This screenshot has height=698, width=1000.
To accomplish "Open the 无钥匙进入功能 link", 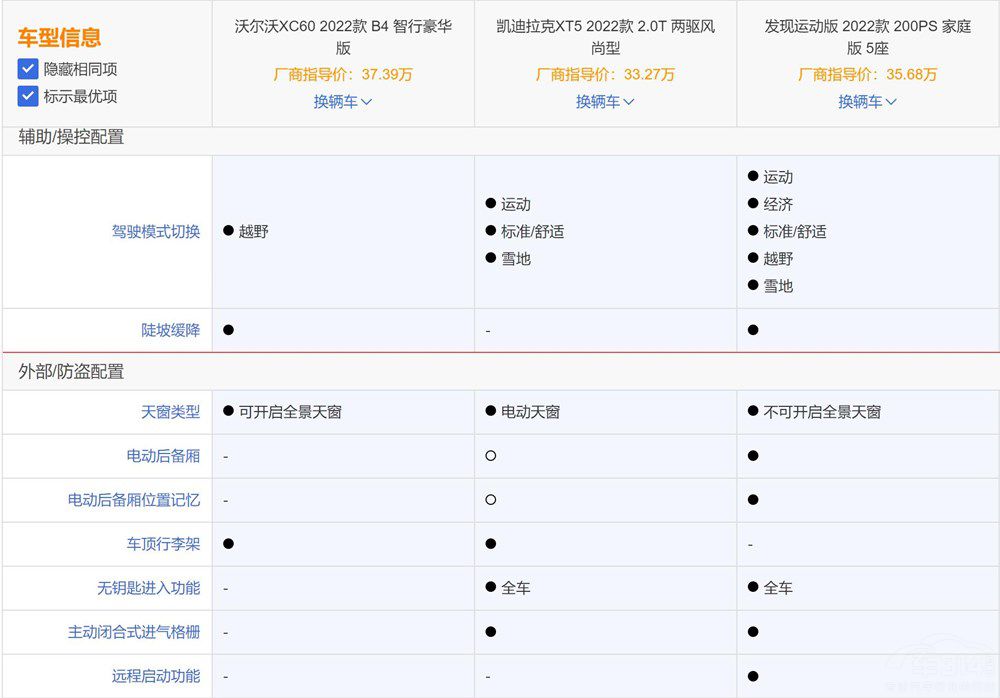I will pos(148,587).
